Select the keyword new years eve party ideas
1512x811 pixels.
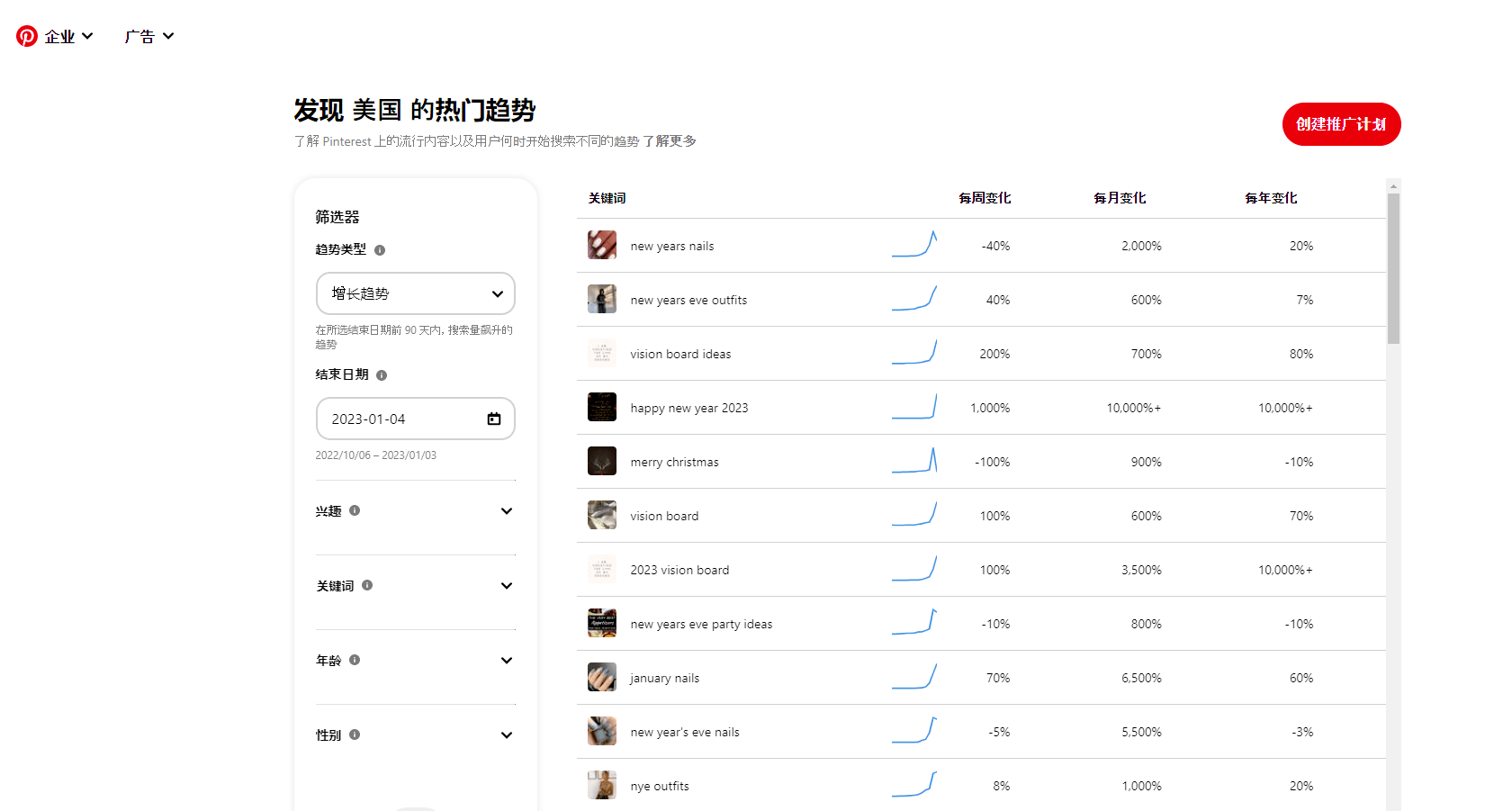[x=701, y=624]
